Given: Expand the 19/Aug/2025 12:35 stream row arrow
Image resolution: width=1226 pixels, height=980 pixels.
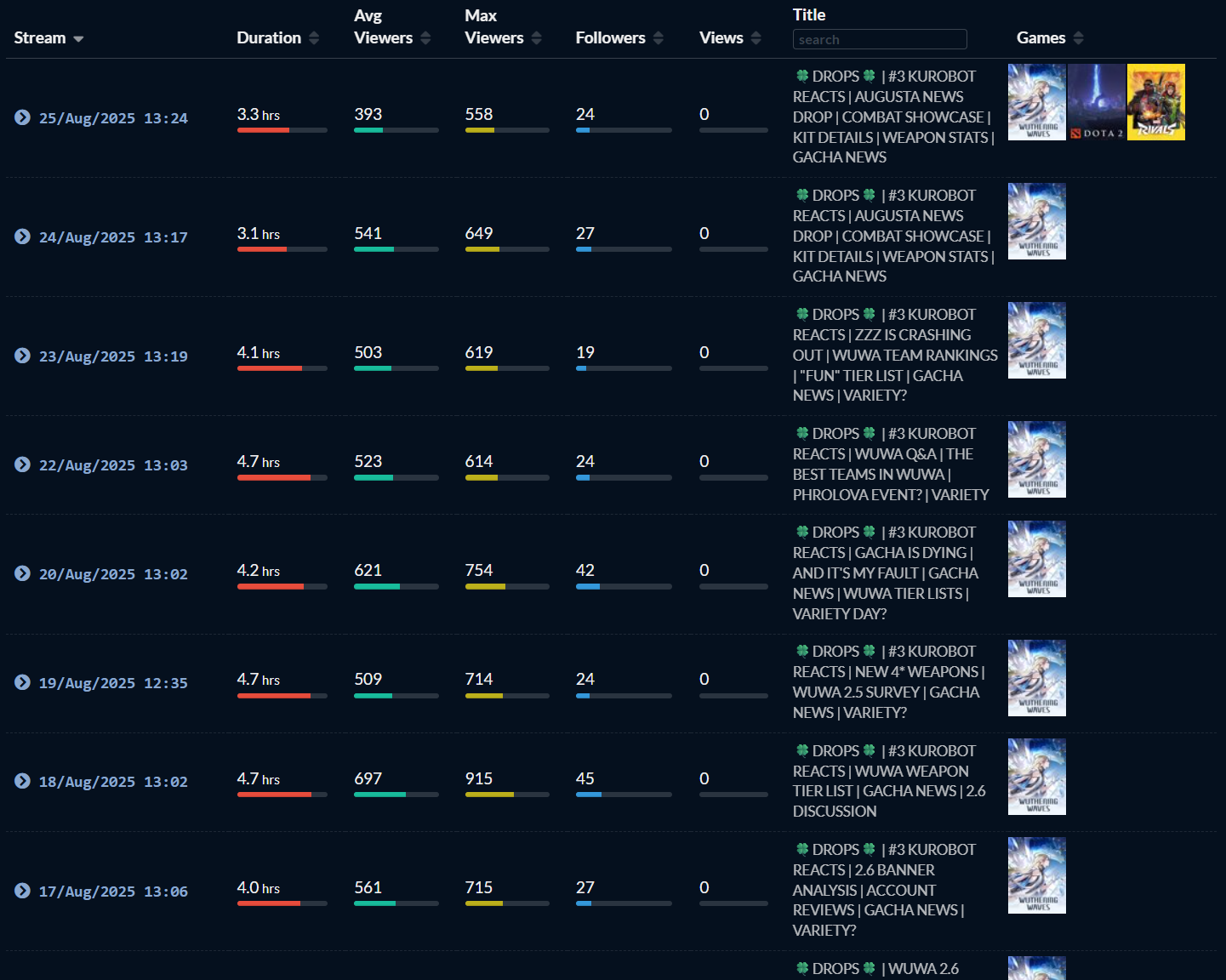Looking at the screenshot, I should pos(23,682).
